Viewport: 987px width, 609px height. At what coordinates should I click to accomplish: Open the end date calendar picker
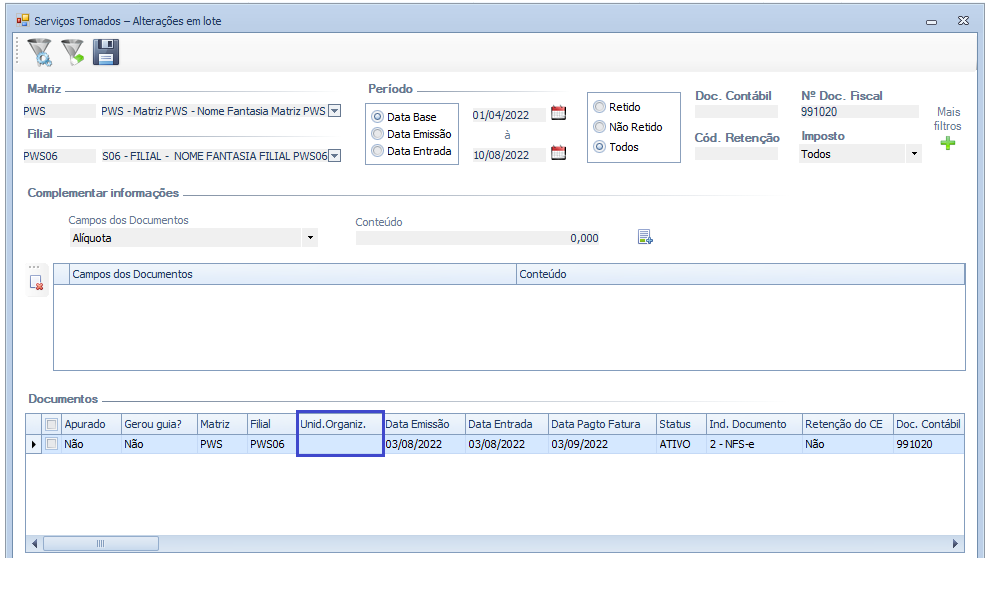coord(558,153)
